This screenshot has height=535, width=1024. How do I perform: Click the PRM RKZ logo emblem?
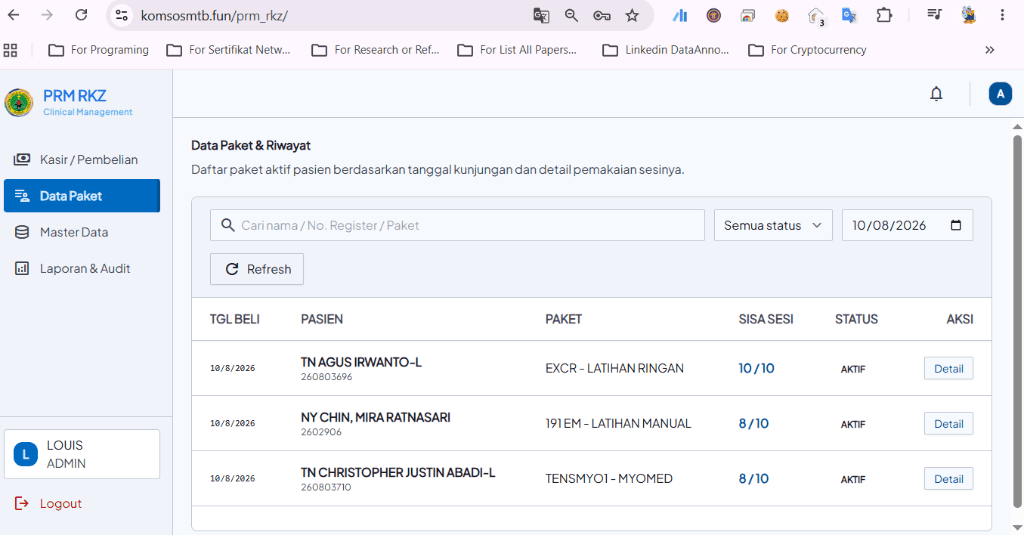coord(19,103)
